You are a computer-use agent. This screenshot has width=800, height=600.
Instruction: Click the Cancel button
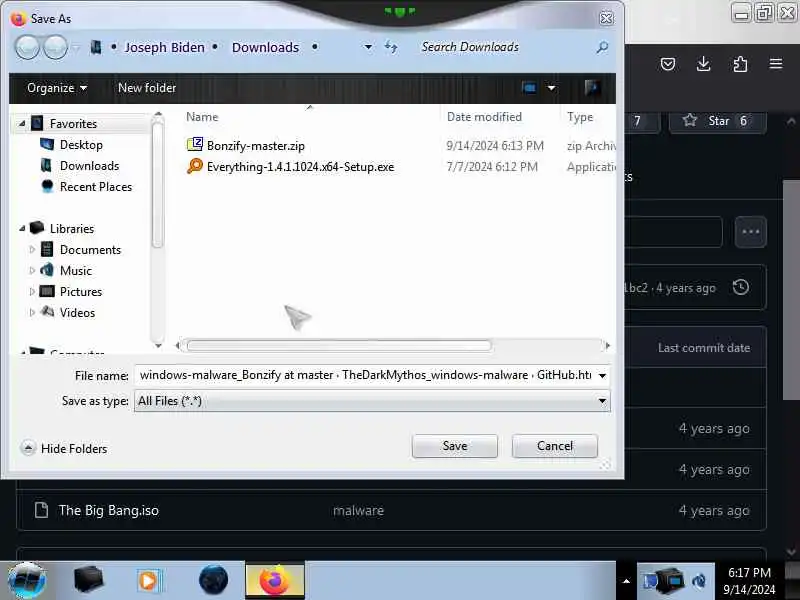point(555,446)
